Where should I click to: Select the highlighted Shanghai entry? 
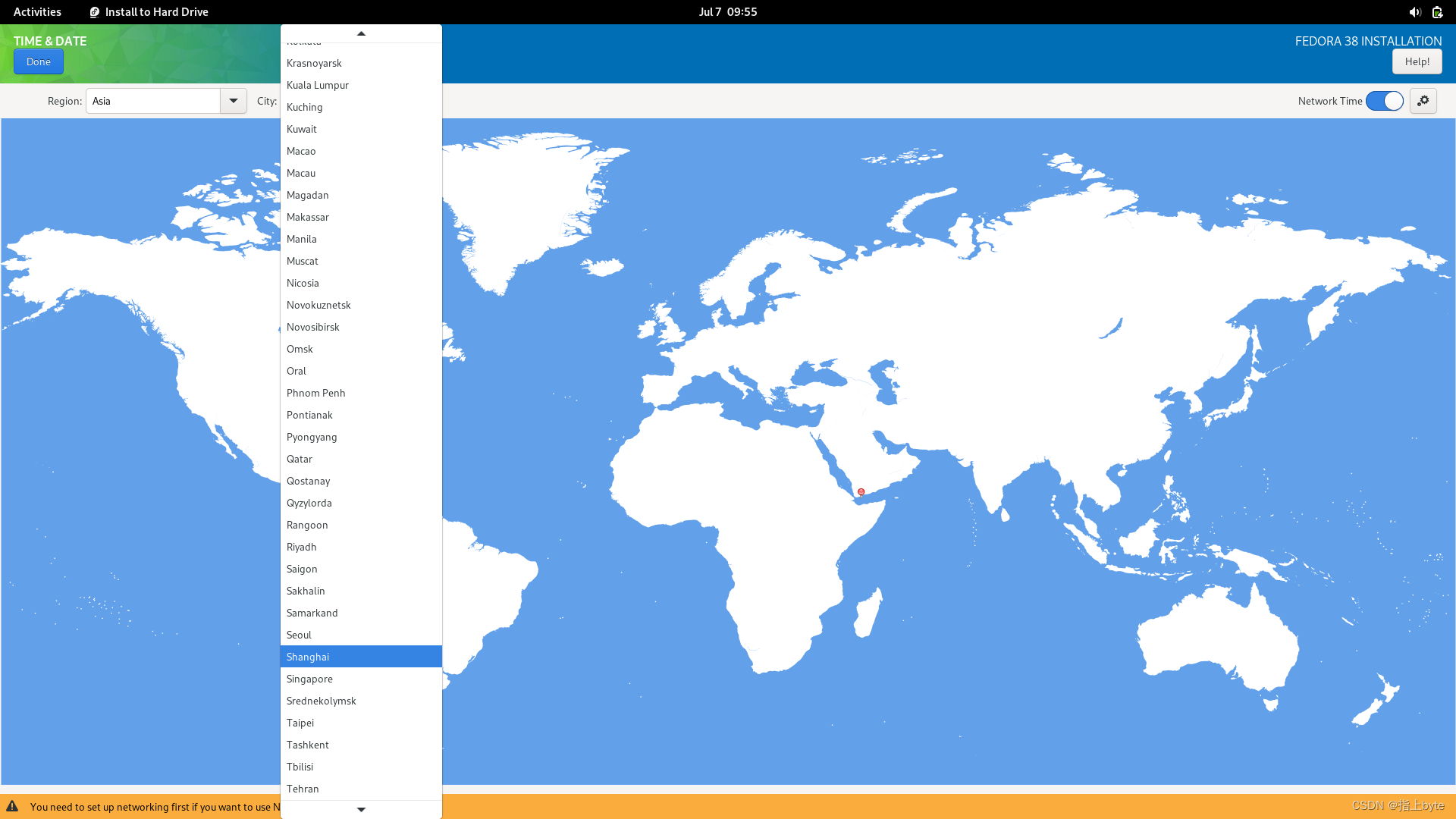tap(308, 657)
